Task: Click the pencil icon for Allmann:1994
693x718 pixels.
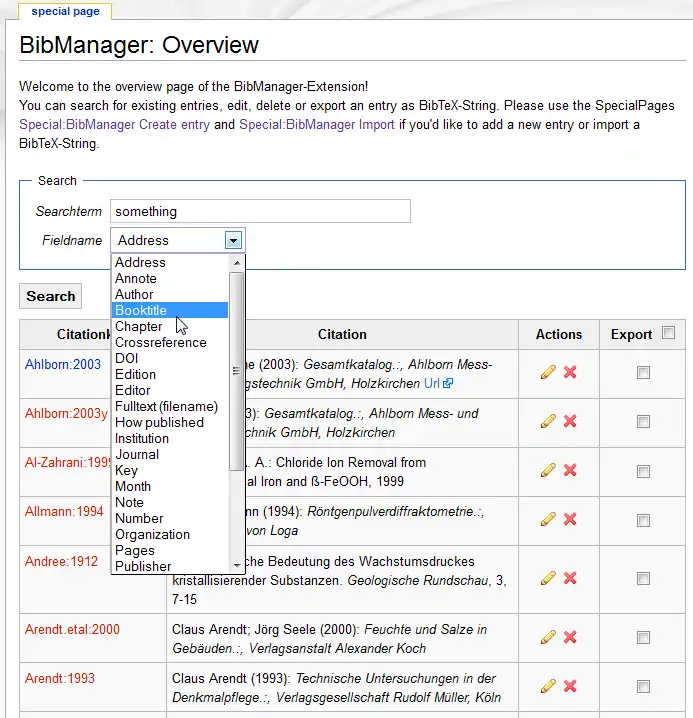Action: [547, 518]
